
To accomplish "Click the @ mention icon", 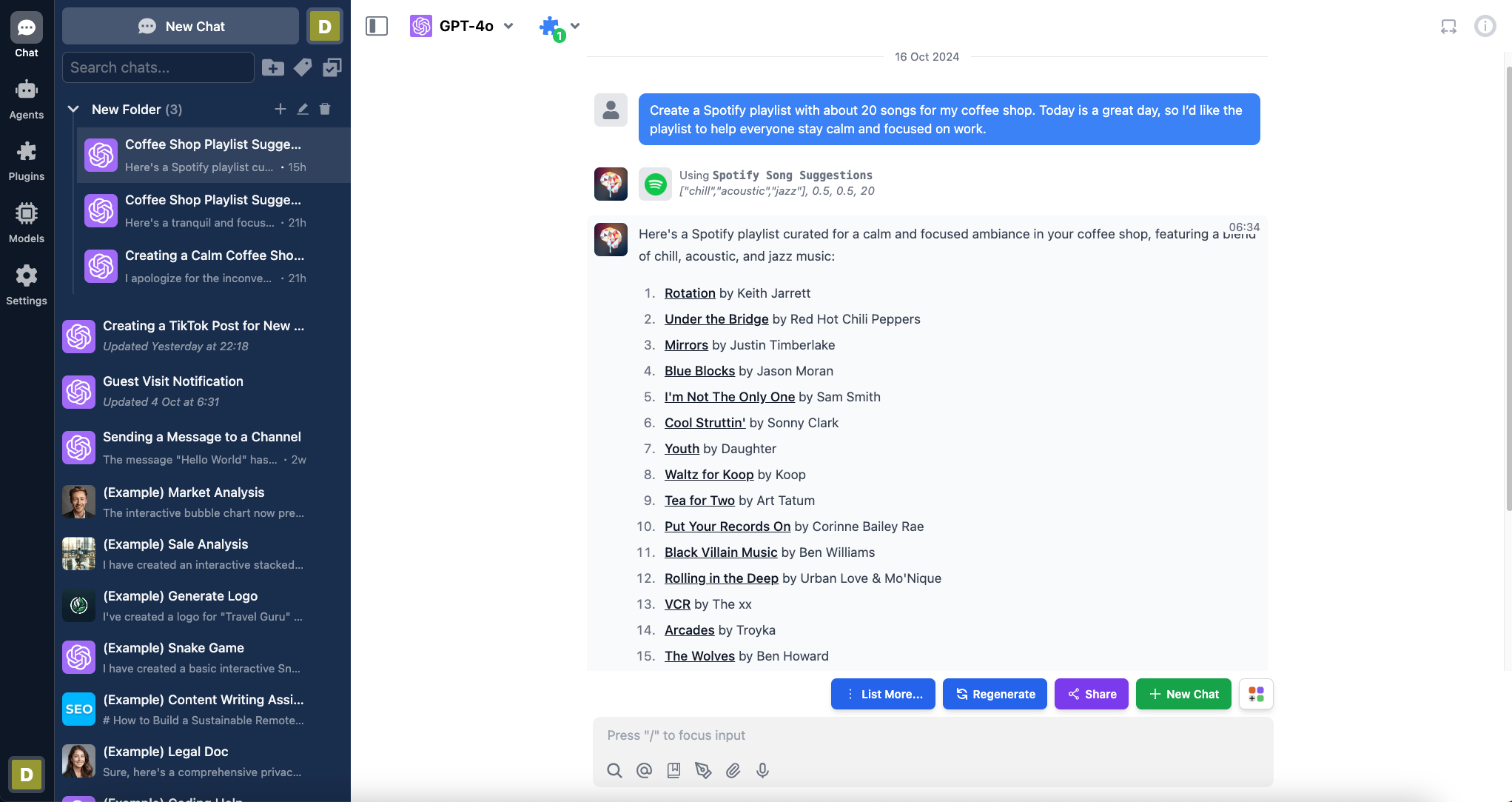I will click(x=644, y=771).
